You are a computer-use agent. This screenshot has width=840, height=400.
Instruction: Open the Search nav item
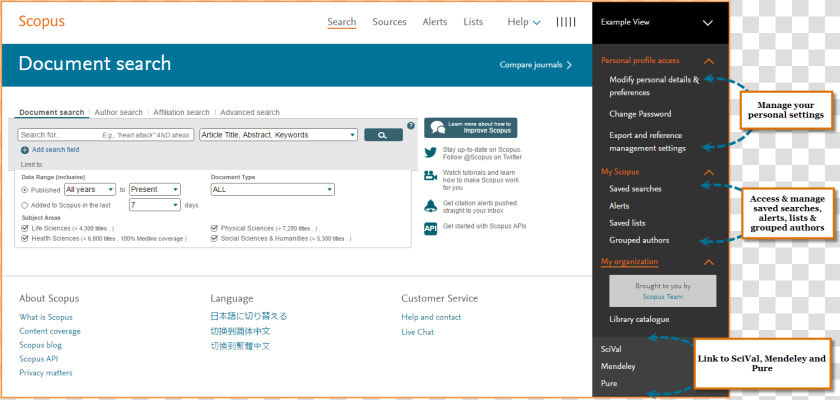[342, 22]
